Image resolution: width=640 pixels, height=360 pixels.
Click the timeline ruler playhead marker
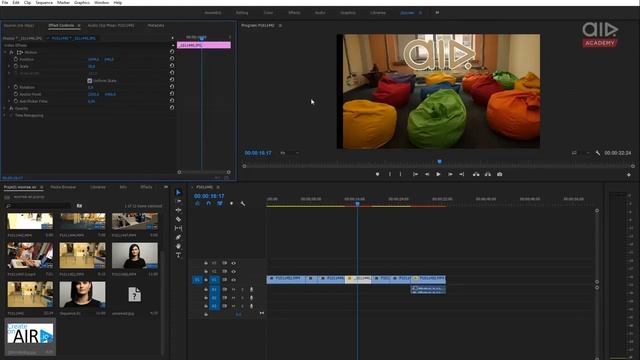[x=357, y=203]
